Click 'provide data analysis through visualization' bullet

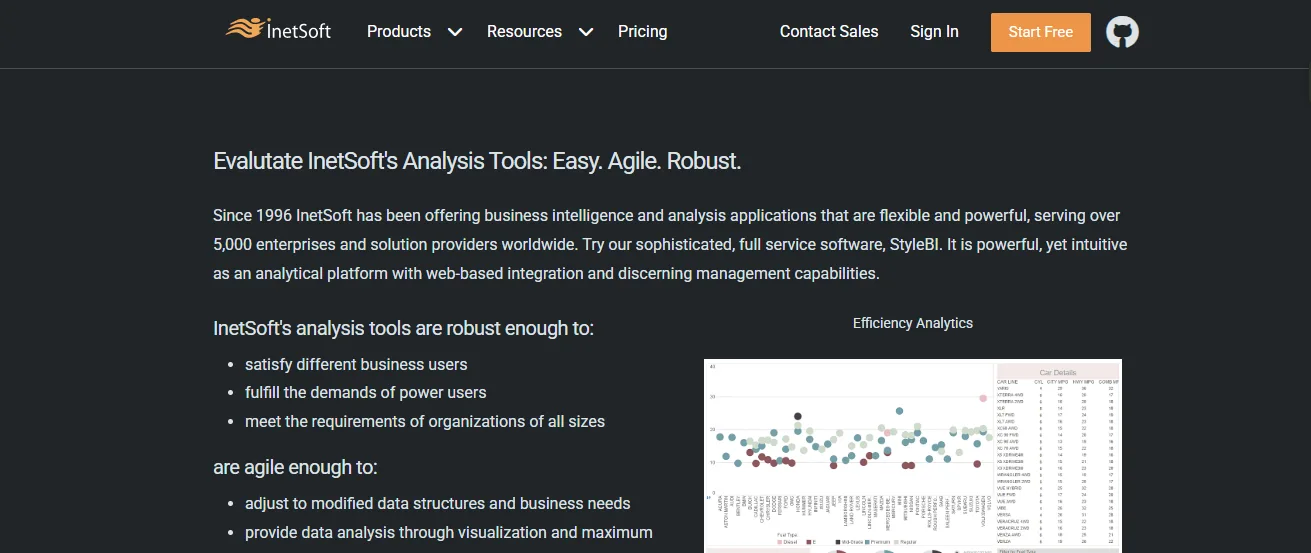[x=449, y=533]
